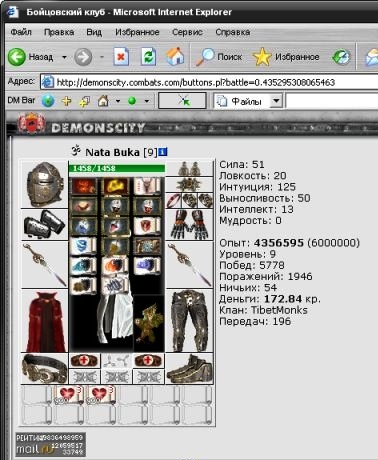Expand the Forward history dropdown arrow

[102, 57]
